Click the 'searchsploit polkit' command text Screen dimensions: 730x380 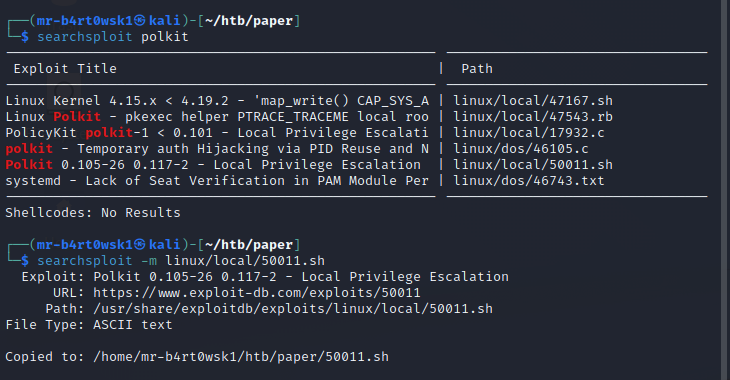pyautogui.click(x=113, y=37)
